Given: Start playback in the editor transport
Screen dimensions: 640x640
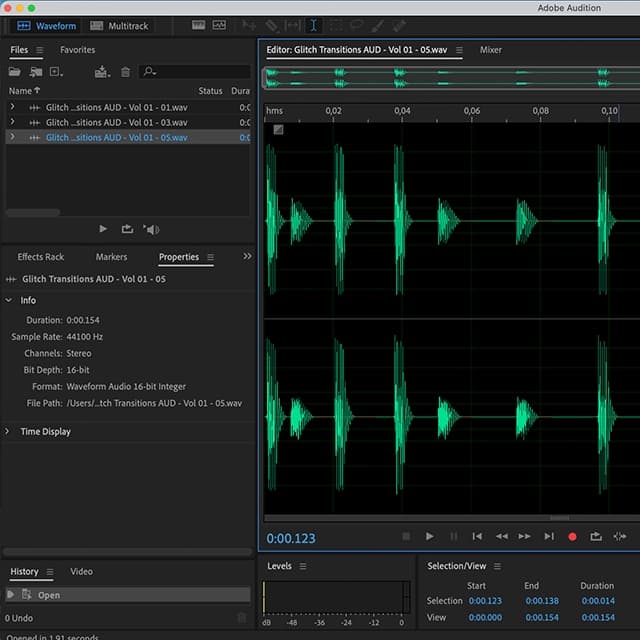Looking at the screenshot, I should (429, 537).
